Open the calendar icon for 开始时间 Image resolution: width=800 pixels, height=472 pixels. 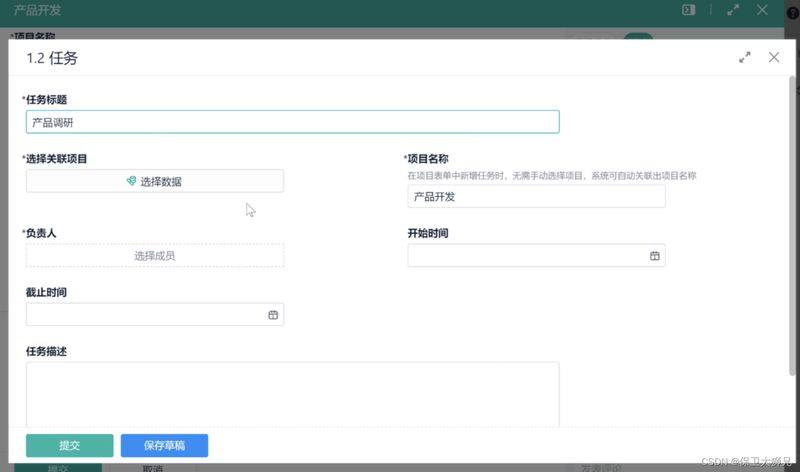(x=655, y=256)
